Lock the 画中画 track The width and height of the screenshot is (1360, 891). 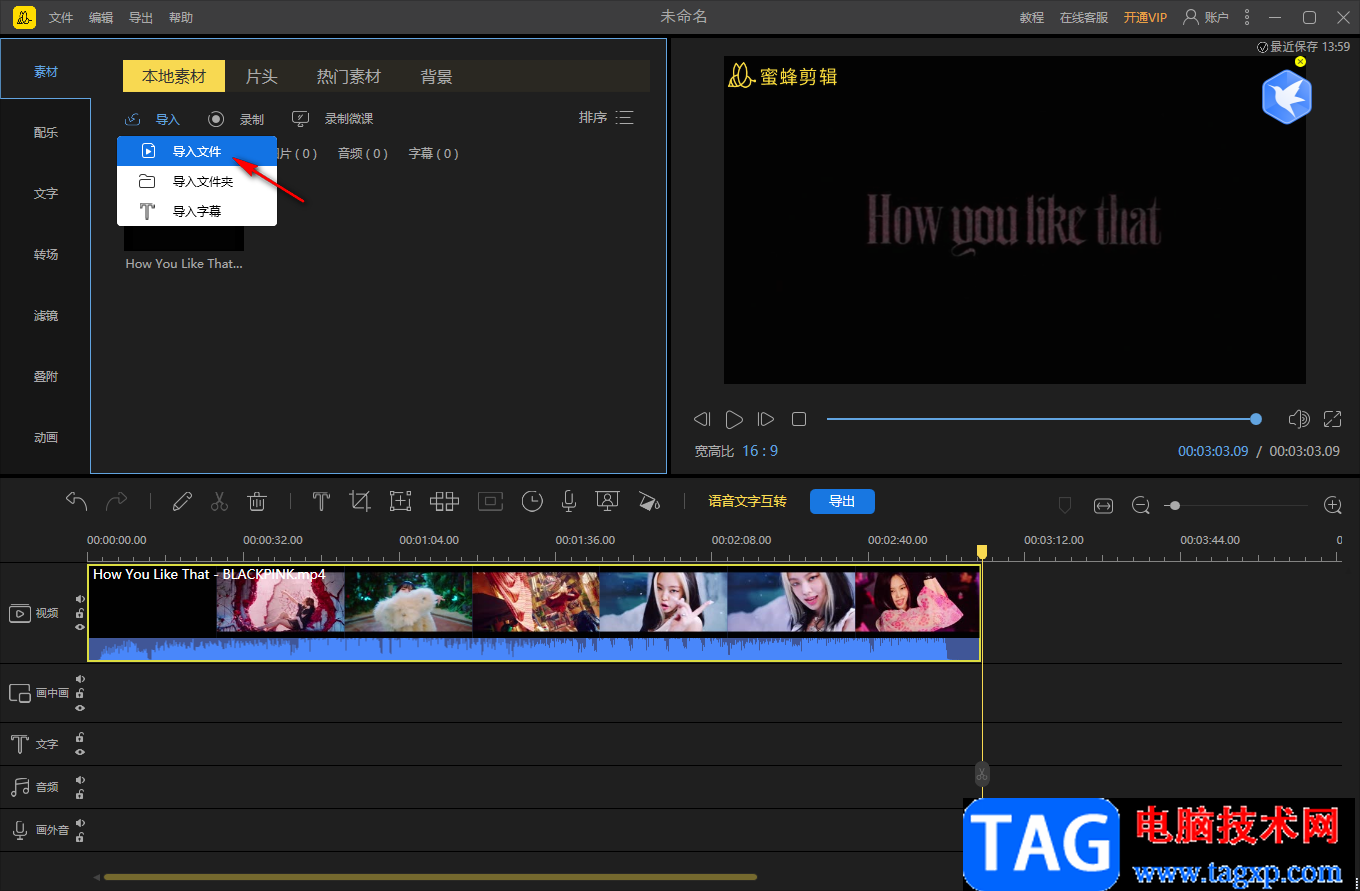80,693
